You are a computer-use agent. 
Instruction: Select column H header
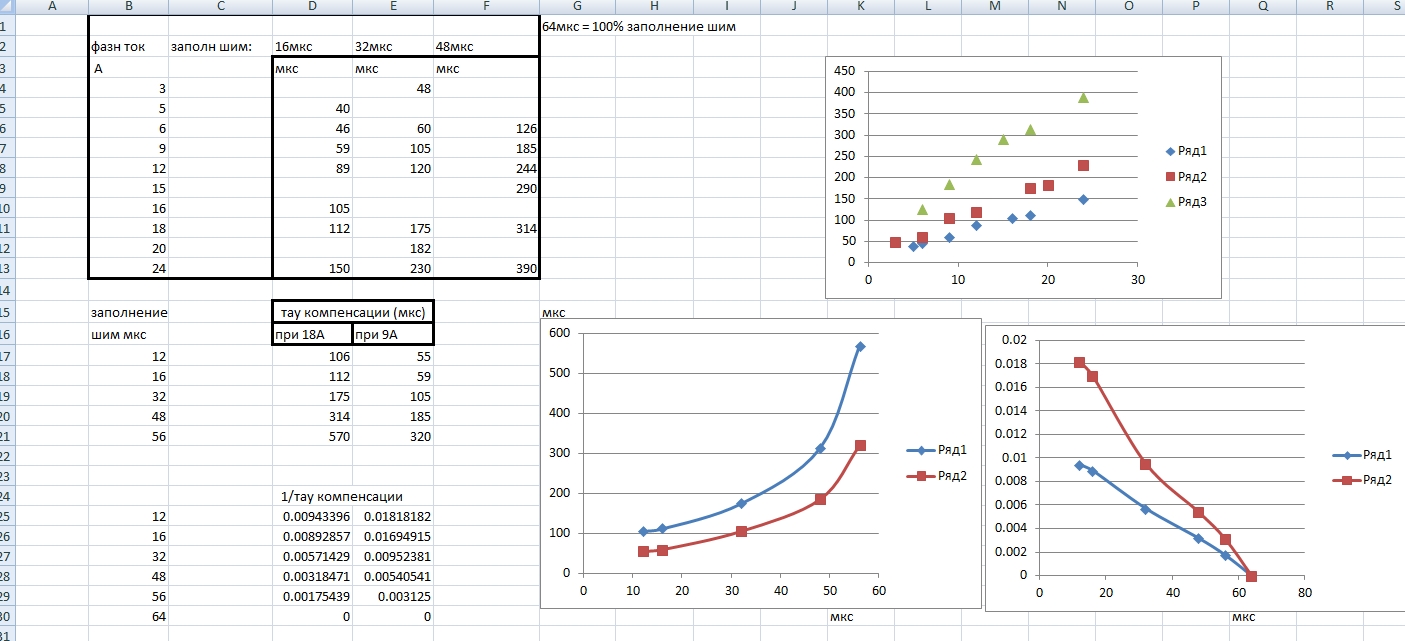point(654,7)
